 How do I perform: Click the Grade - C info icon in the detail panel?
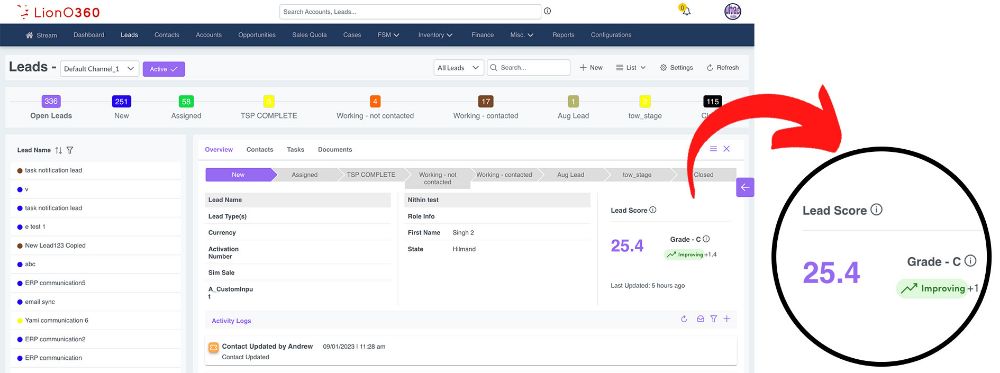tap(706, 239)
